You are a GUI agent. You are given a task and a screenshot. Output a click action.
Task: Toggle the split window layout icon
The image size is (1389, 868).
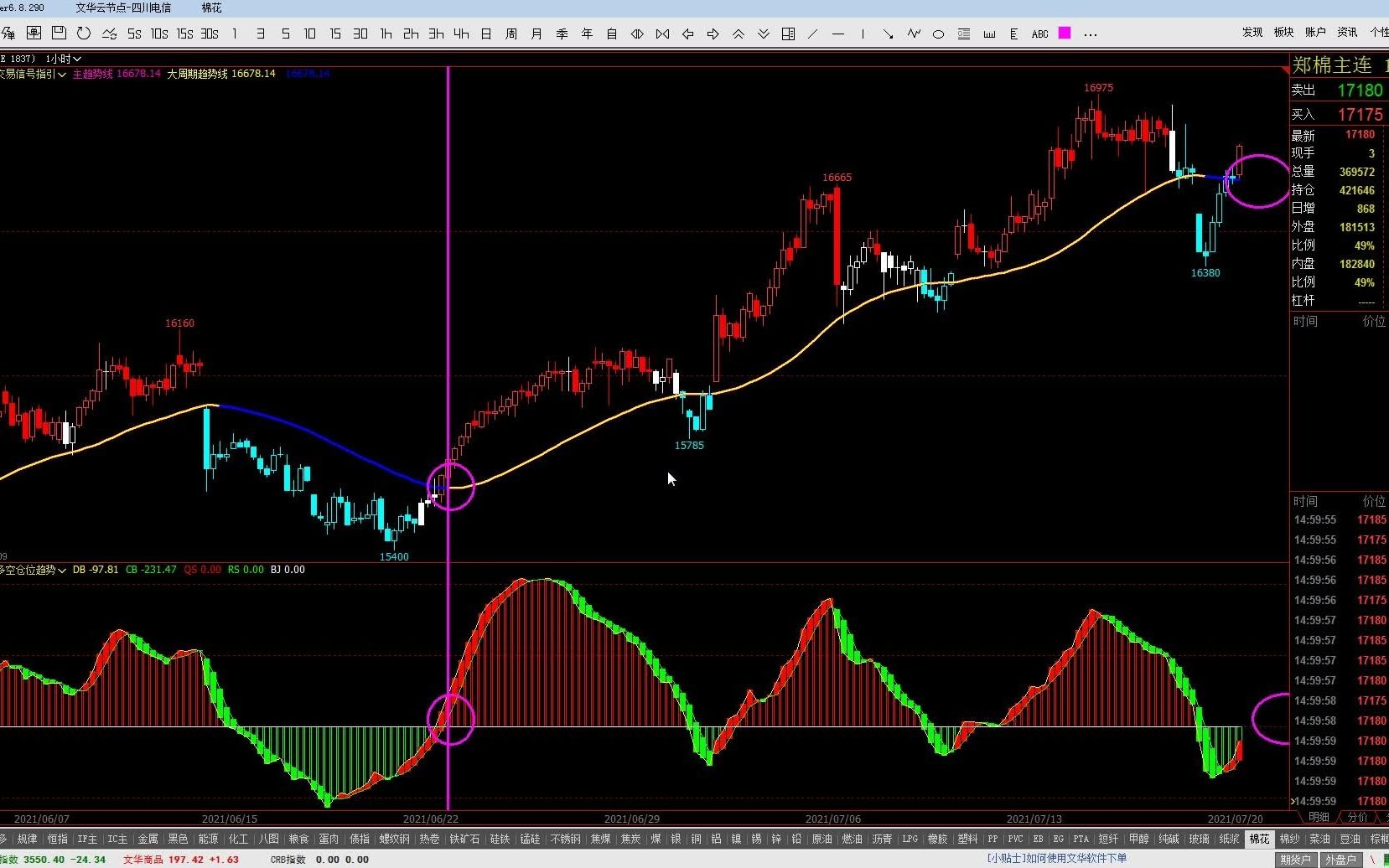click(x=788, y=34)
